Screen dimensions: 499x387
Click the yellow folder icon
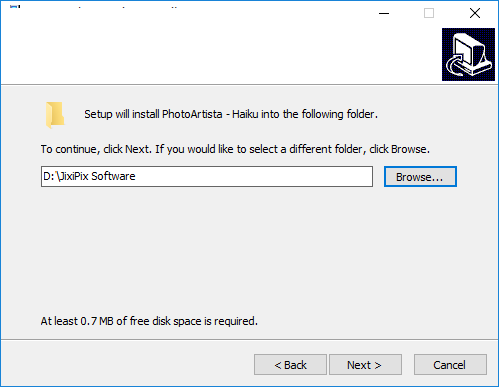(x=55, y=115)
